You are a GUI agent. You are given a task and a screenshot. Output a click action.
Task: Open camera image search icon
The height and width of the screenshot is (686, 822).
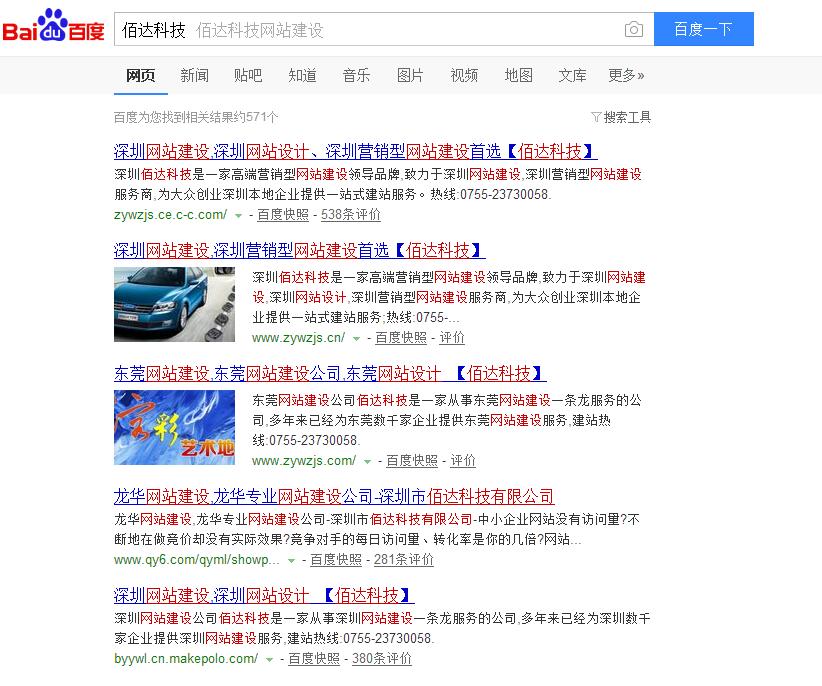633,30
